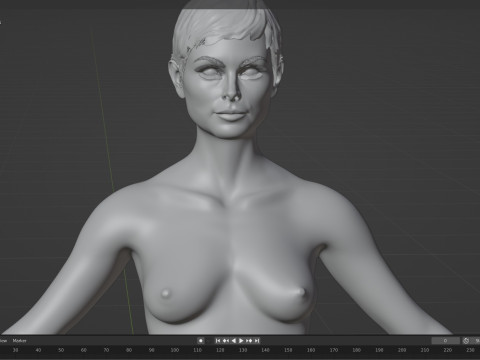The image size is (480, 360).
Task: Jump to timeline end frame
Action: tap(257, 340)
